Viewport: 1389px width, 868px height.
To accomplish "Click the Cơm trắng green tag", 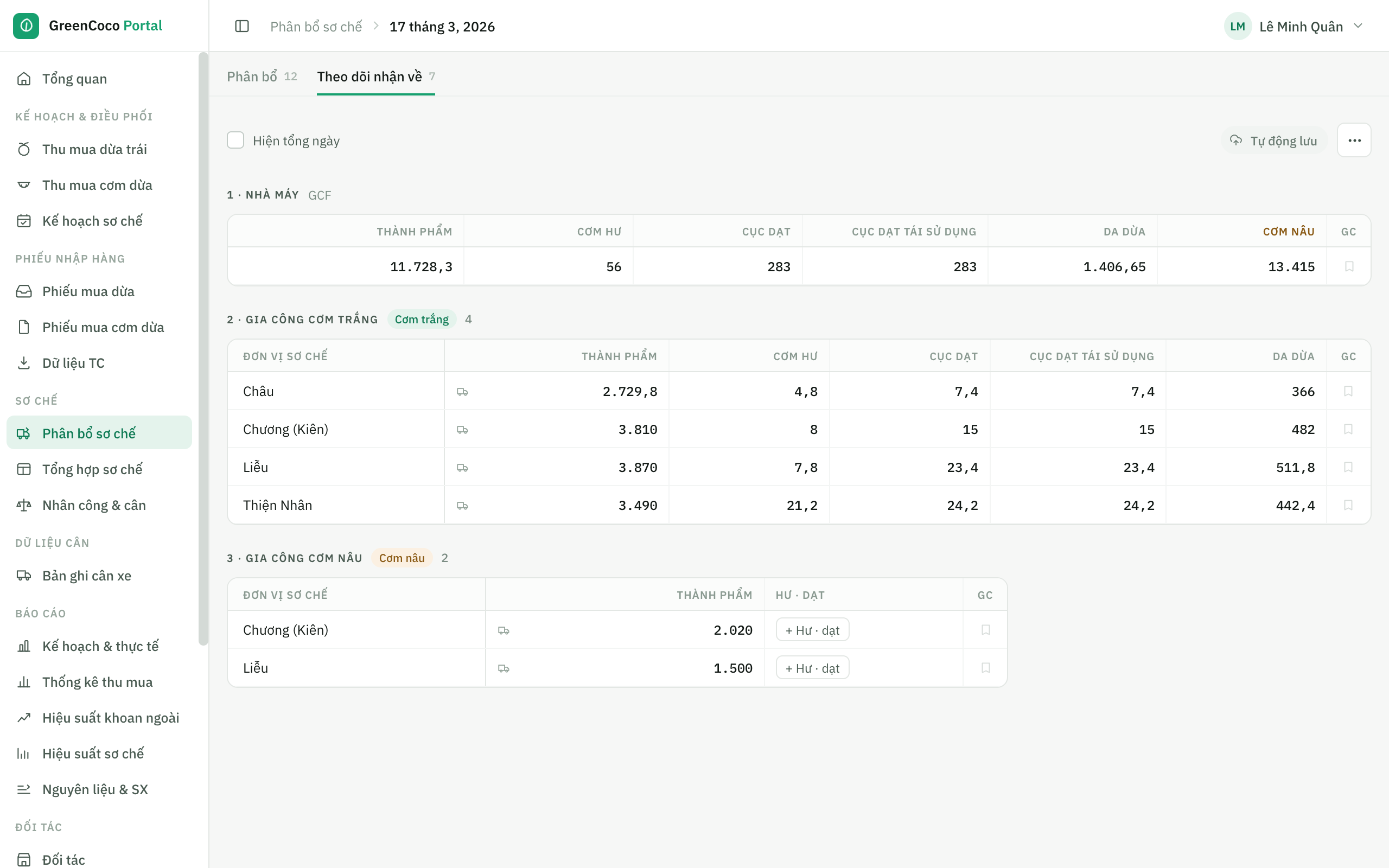I will pyautogui.click(x=421, y=319).
